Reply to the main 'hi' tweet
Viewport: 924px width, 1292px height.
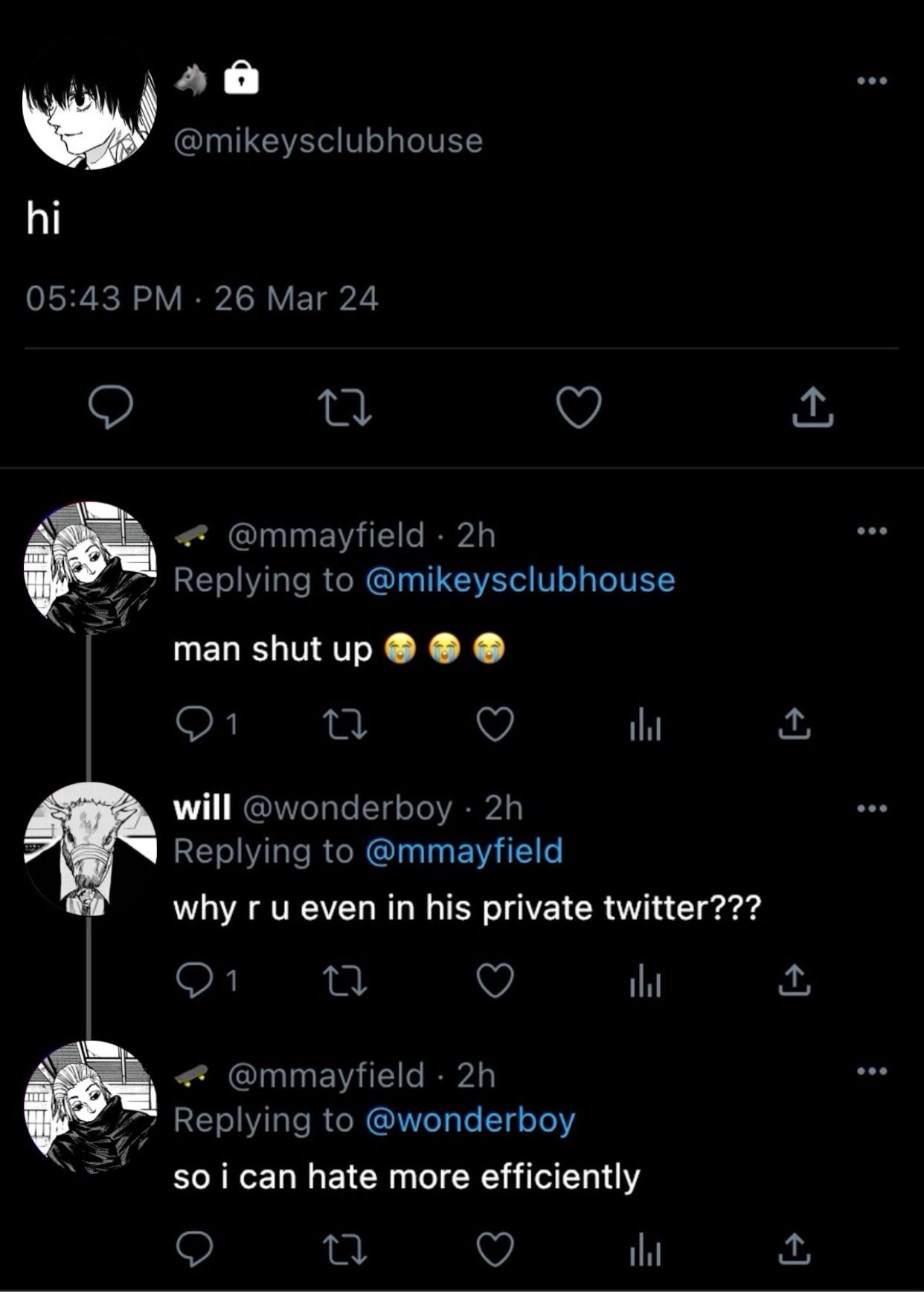click(111, 408)
